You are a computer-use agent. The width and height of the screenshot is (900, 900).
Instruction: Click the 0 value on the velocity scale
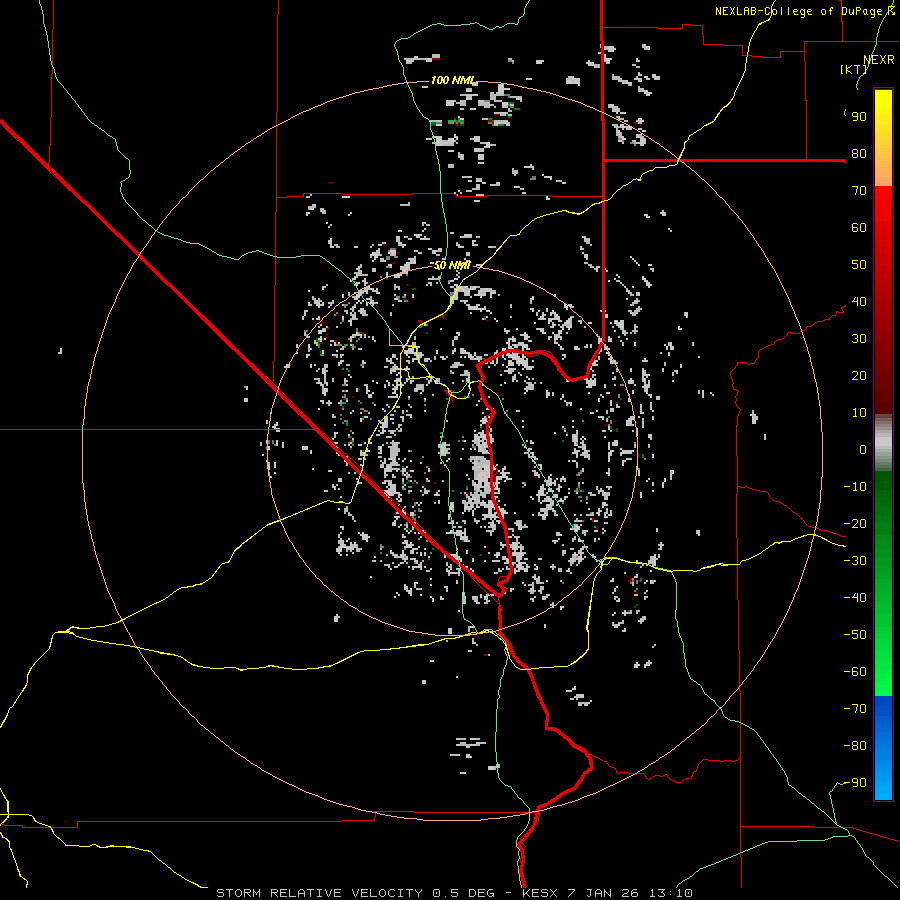click(863, 450)
